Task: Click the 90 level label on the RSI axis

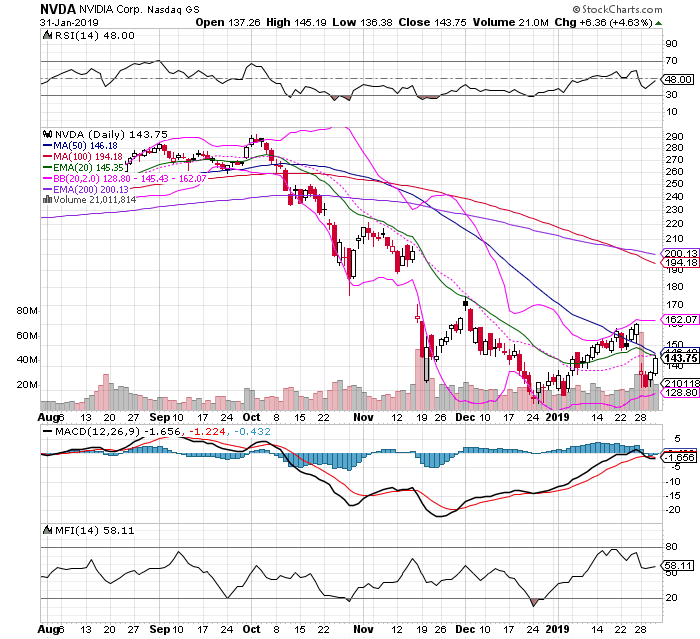Action: pyautogui.click(x=671, y=44)
